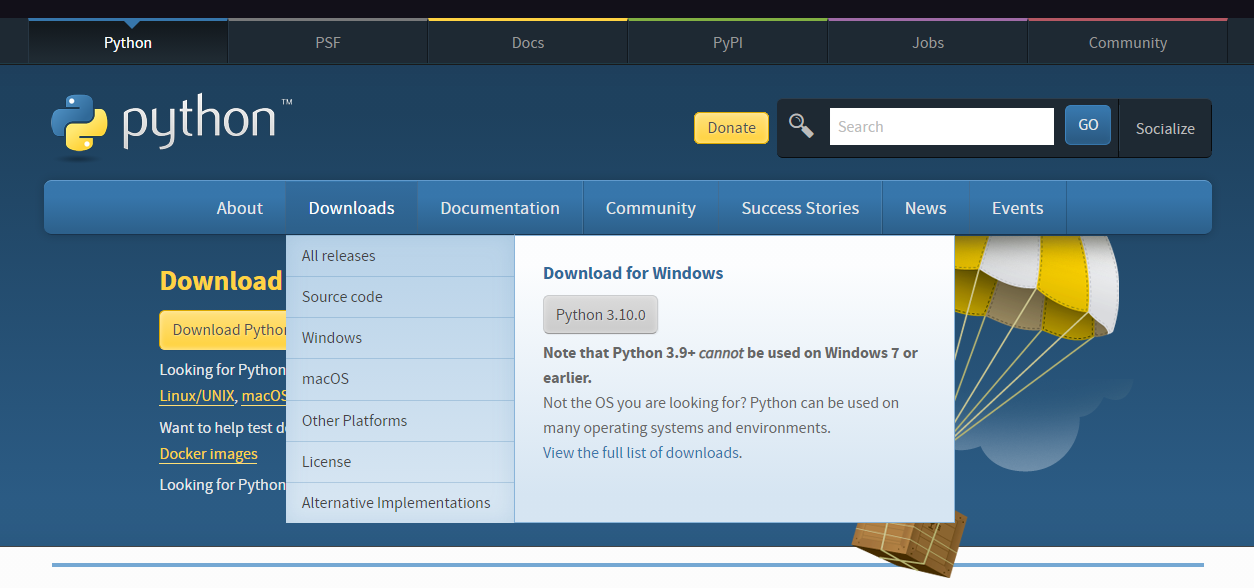This screenshot has height=588, width=1254.
Task: Open the Jobs board tab
Action: tap(927, 42)
